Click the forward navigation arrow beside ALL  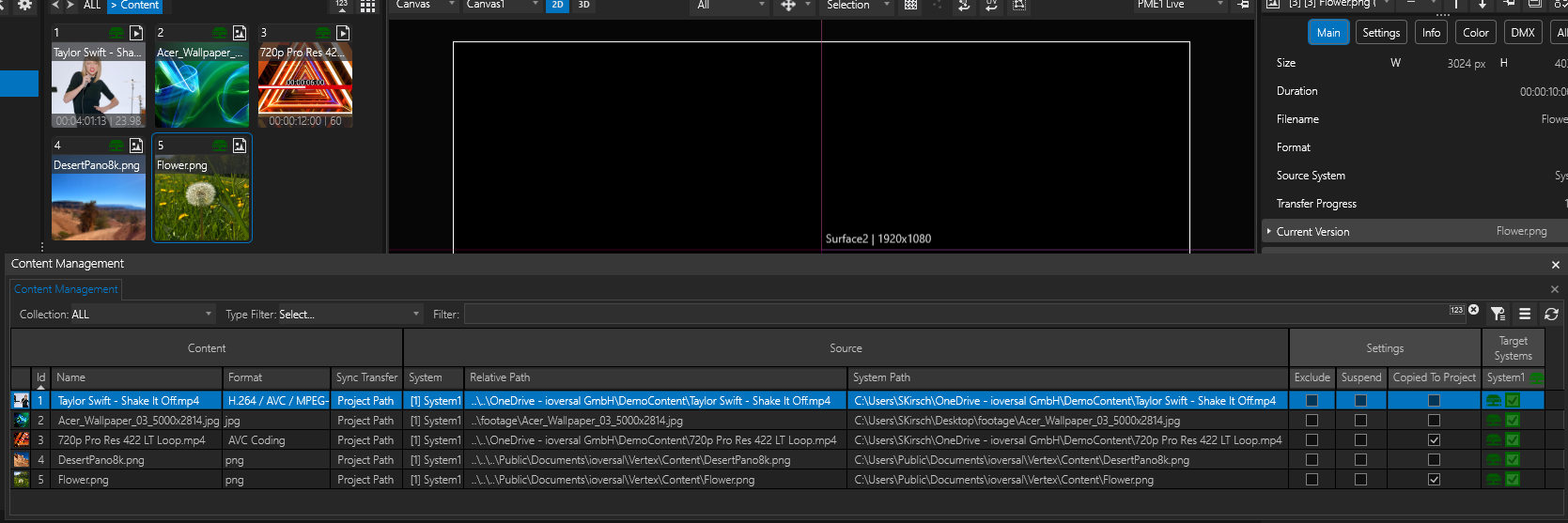pyautogui.click(x=71, y=6)
